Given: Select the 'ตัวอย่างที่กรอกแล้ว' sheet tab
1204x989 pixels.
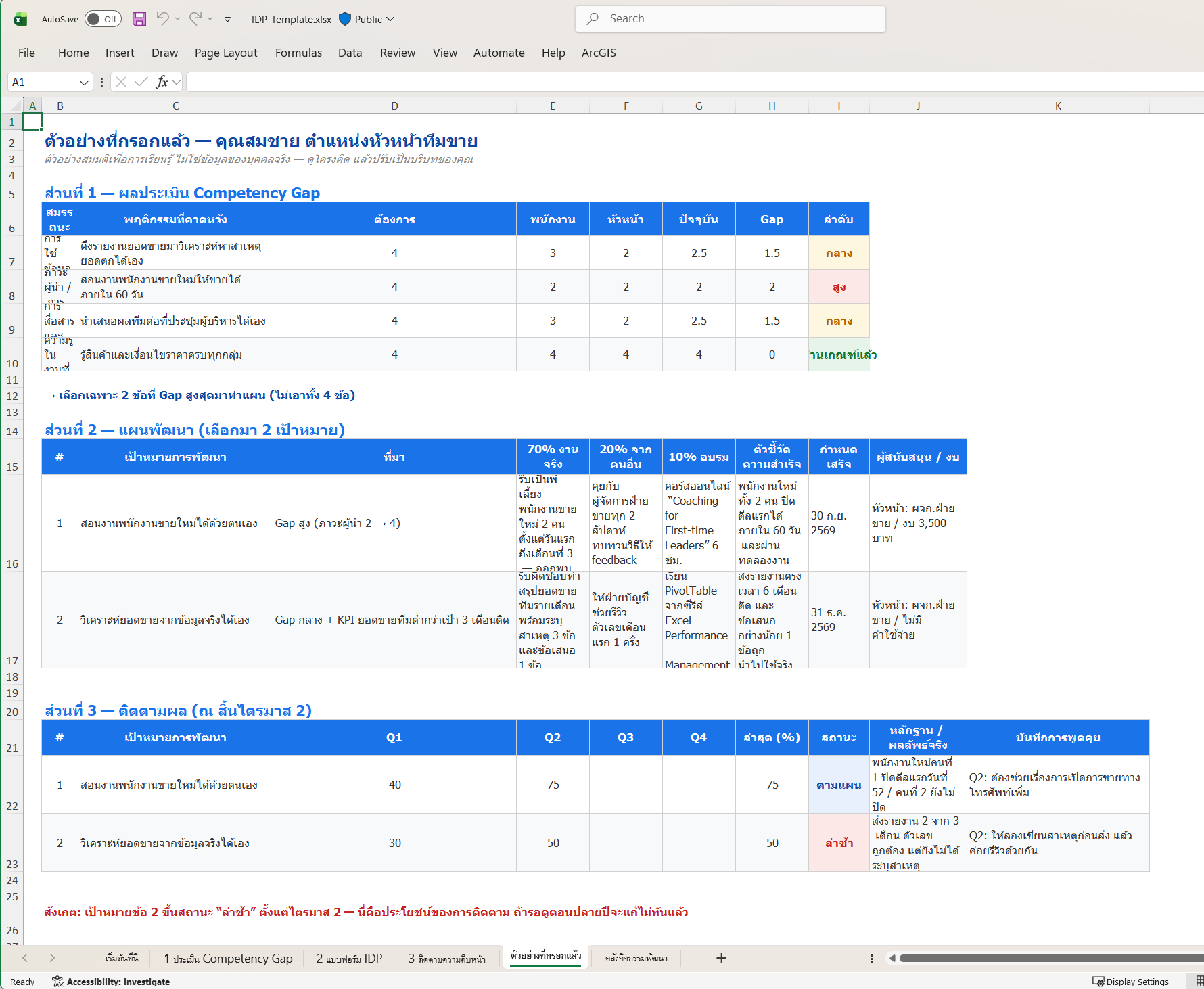Looking at the screenshot, I should click(x=546, y=956).
